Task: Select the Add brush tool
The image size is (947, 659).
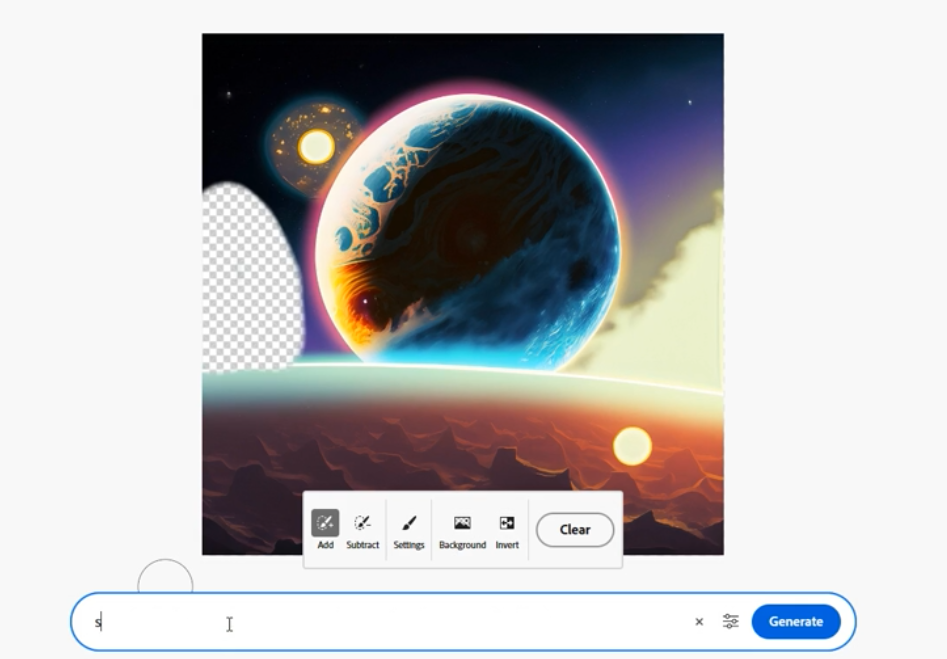Action: 325,523
